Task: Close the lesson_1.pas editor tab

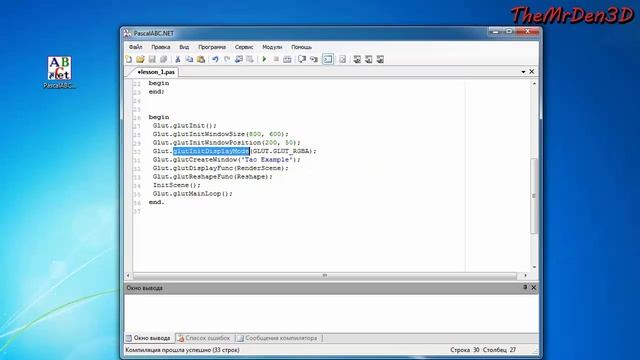Action: [x=531, y=71]
